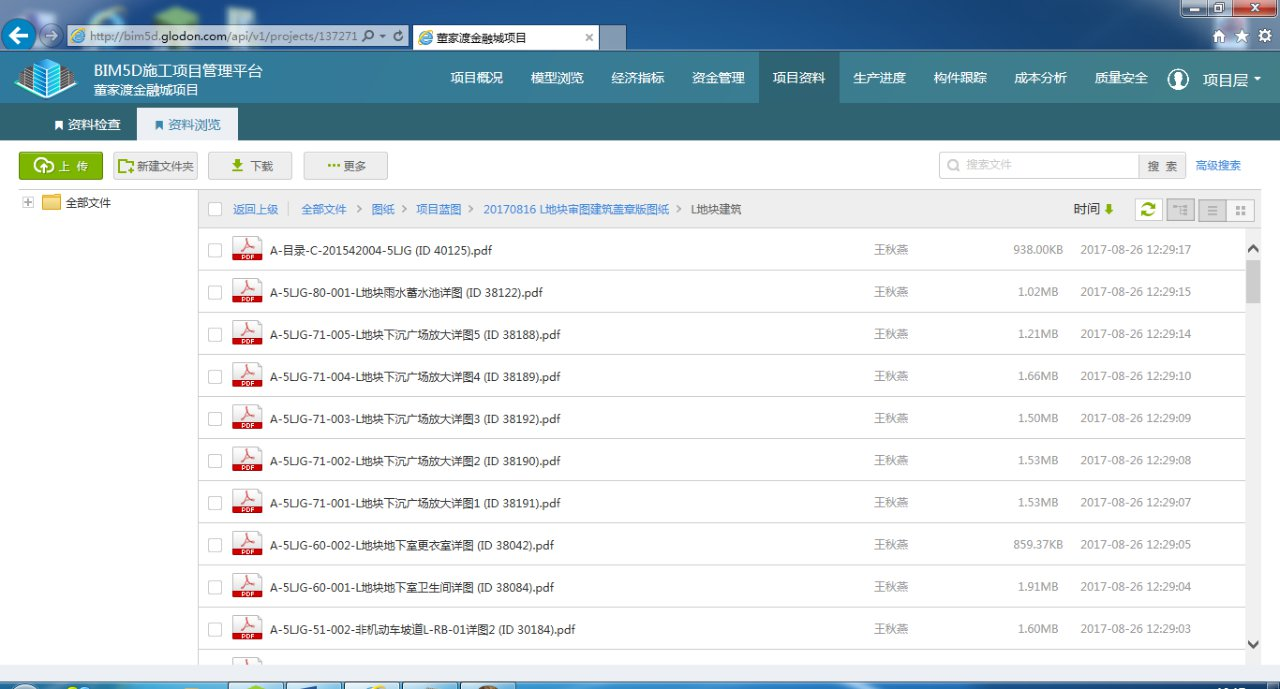Image resolution: width=1280 pixels, height=689 pixels.
Task: Click PDF icon of 下沉广场放大详图1 file
Action: coord(246,501)
